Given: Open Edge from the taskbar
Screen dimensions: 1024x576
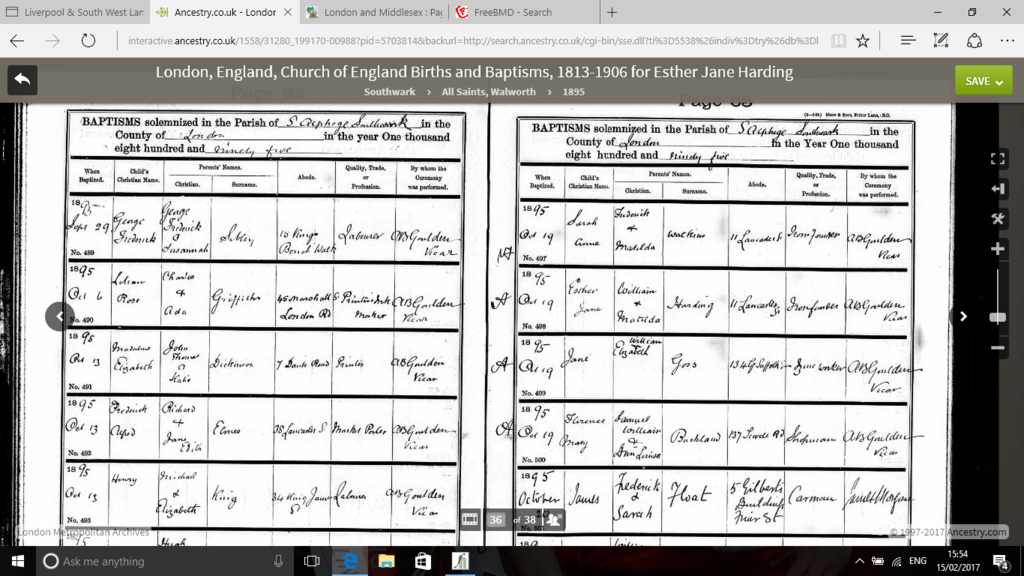Looking at the screenshot, I should pyautogui.click(x=350, y=561).
